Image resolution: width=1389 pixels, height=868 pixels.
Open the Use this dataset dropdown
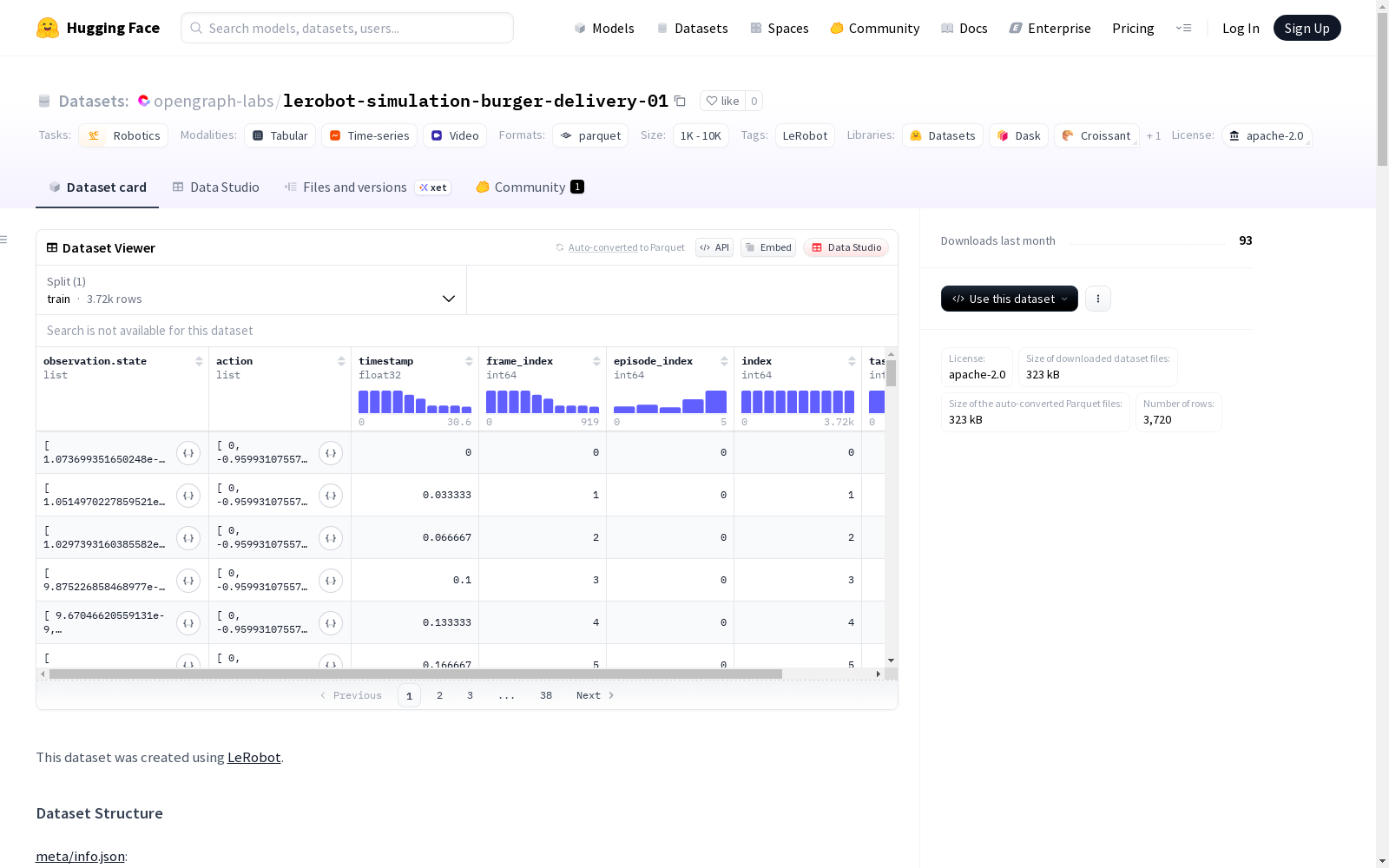coord(1010,299)
